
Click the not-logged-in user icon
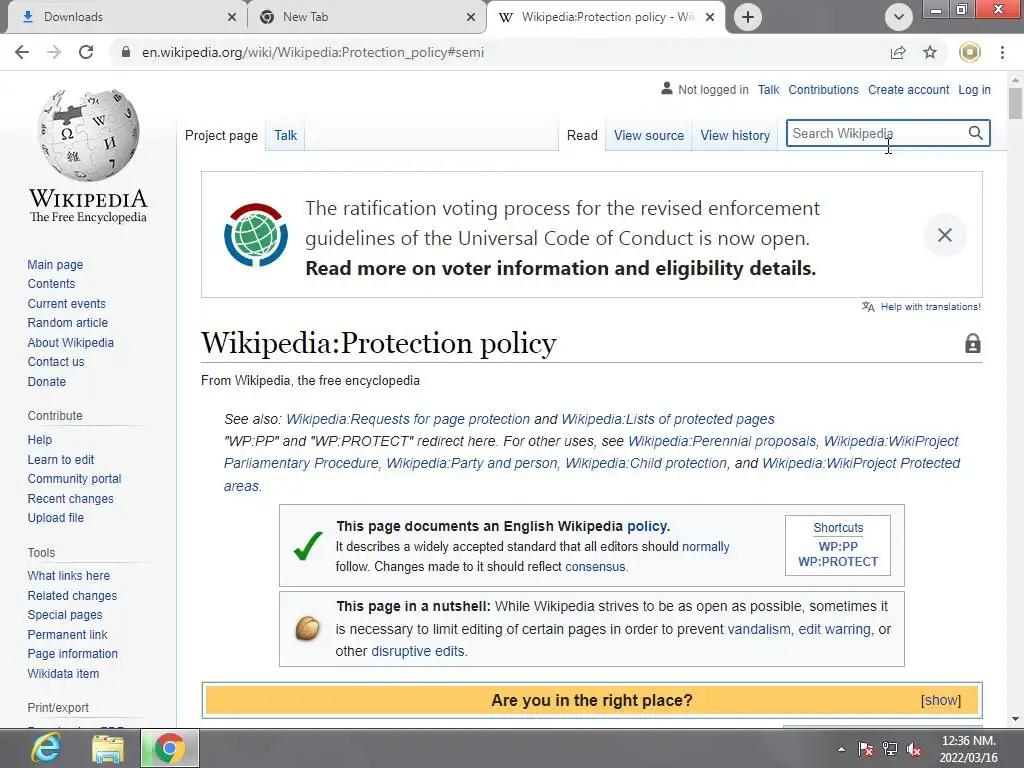click(x=667, y=88)
